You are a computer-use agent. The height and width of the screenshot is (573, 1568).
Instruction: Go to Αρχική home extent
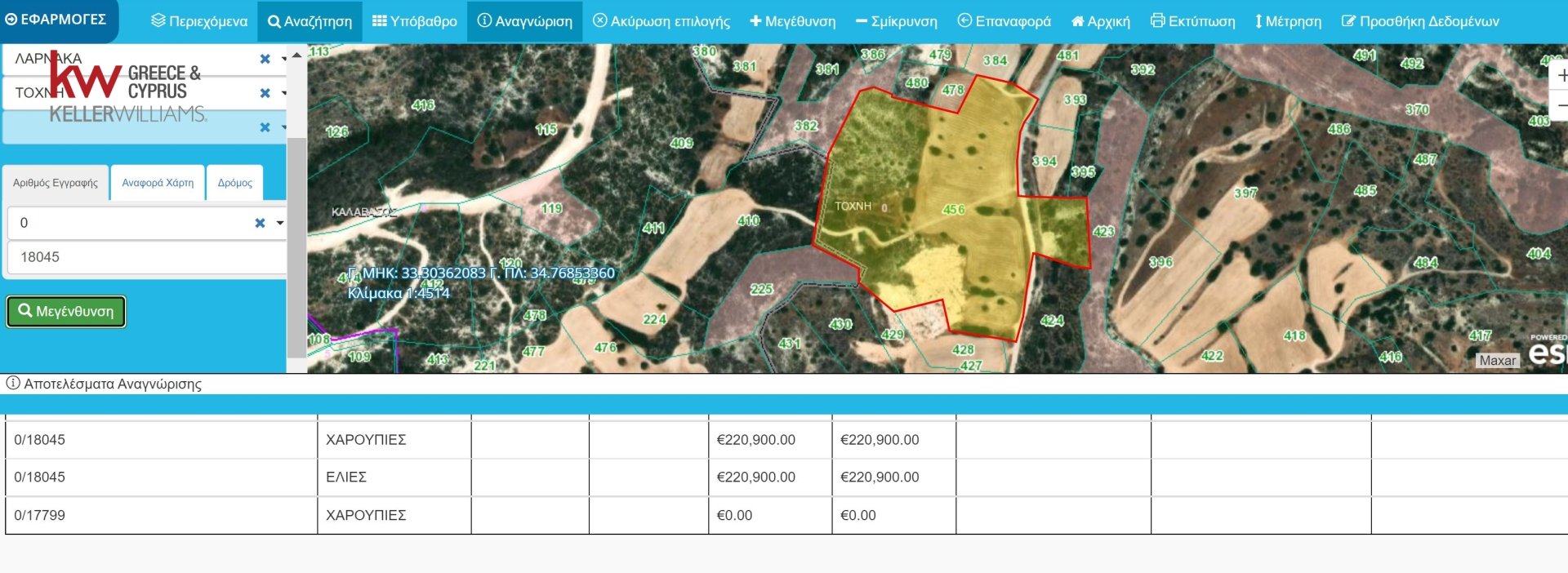click(1100, 21)
